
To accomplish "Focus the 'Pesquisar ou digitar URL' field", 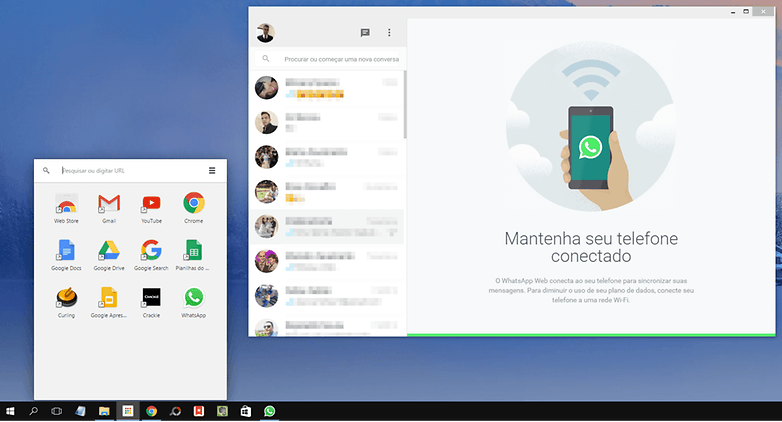I will [132, 171].
